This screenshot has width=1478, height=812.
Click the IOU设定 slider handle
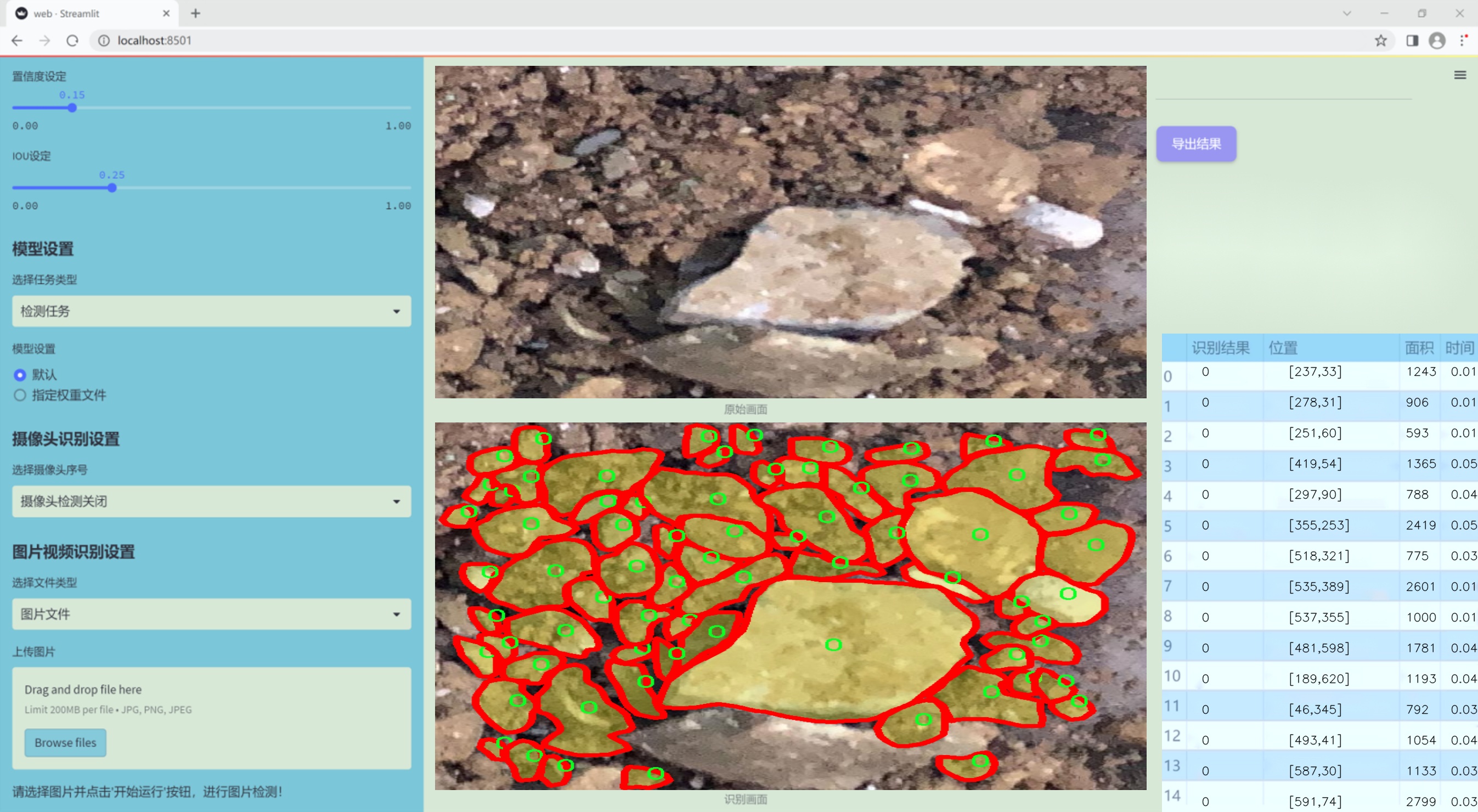pyautogui.click(x=112, y=188)
